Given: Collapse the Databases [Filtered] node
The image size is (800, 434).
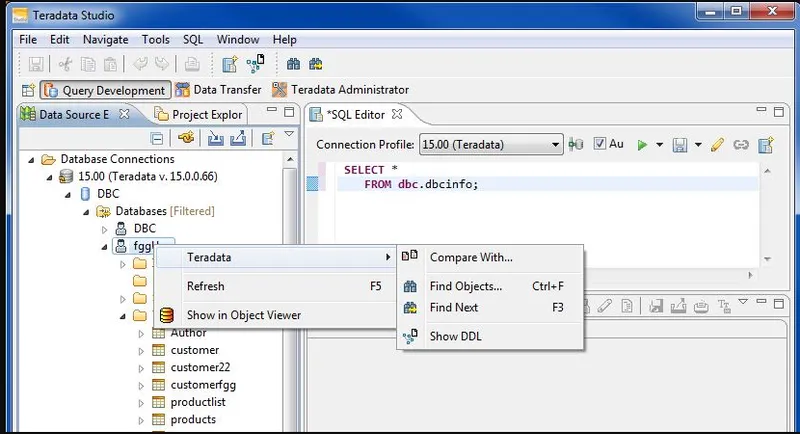Looking at the screenshot, I should coord(86,212).
